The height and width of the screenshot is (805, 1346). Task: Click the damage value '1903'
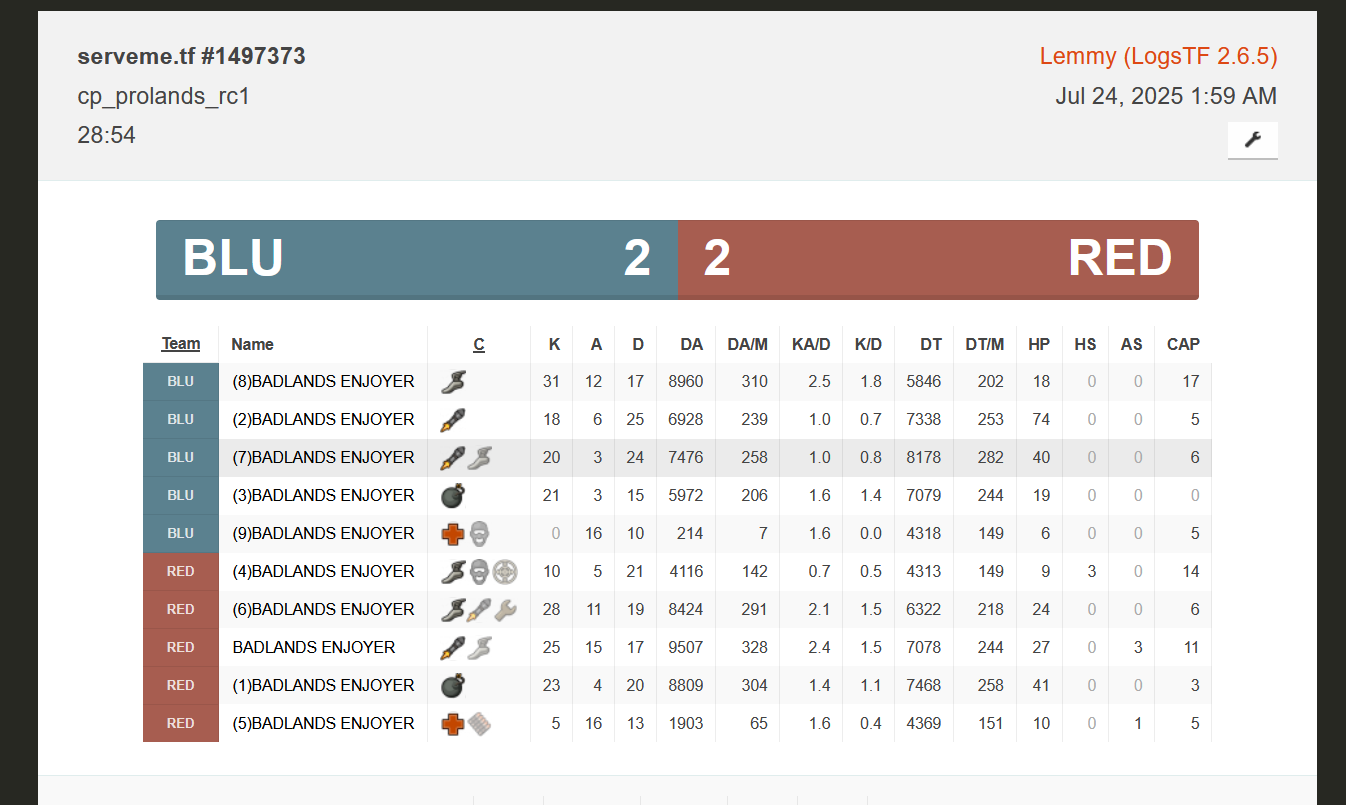pos(685,723)
